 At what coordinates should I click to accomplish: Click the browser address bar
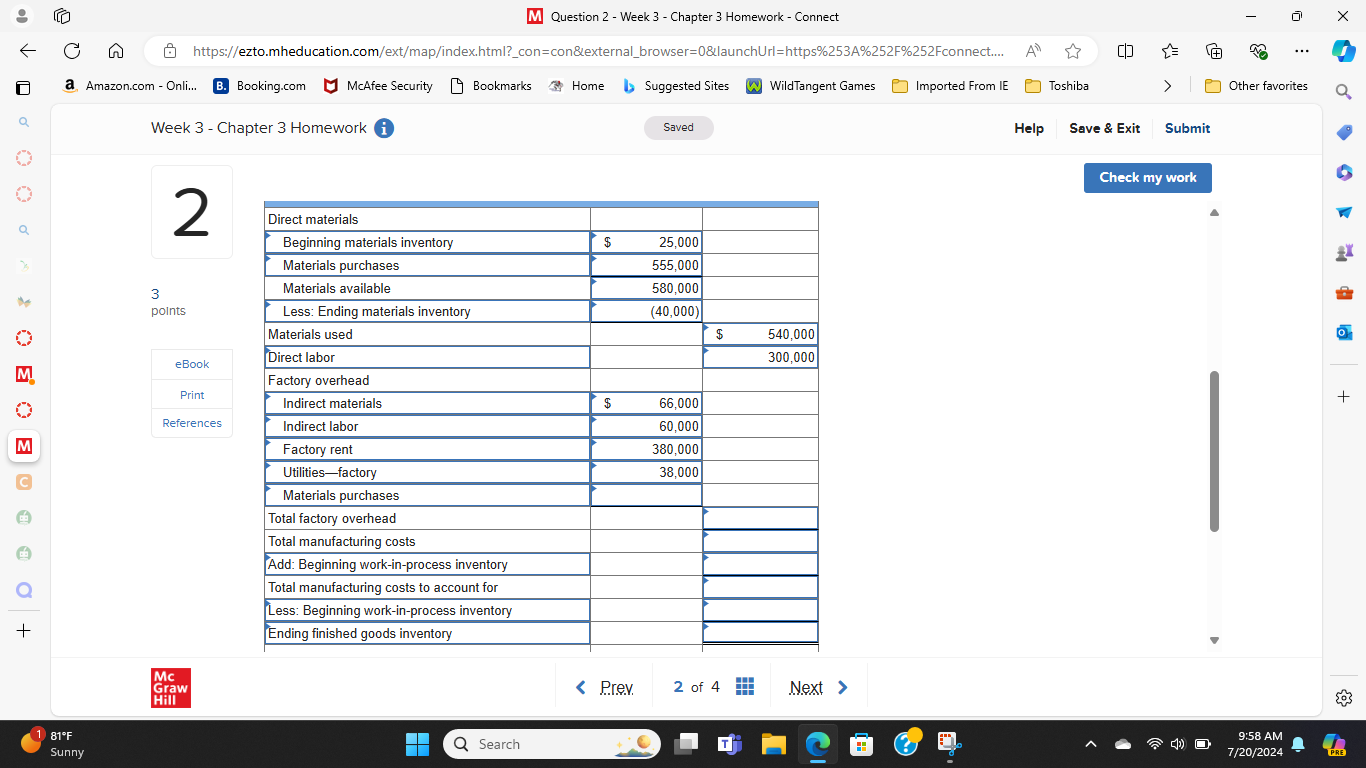[x=596, y=51]
